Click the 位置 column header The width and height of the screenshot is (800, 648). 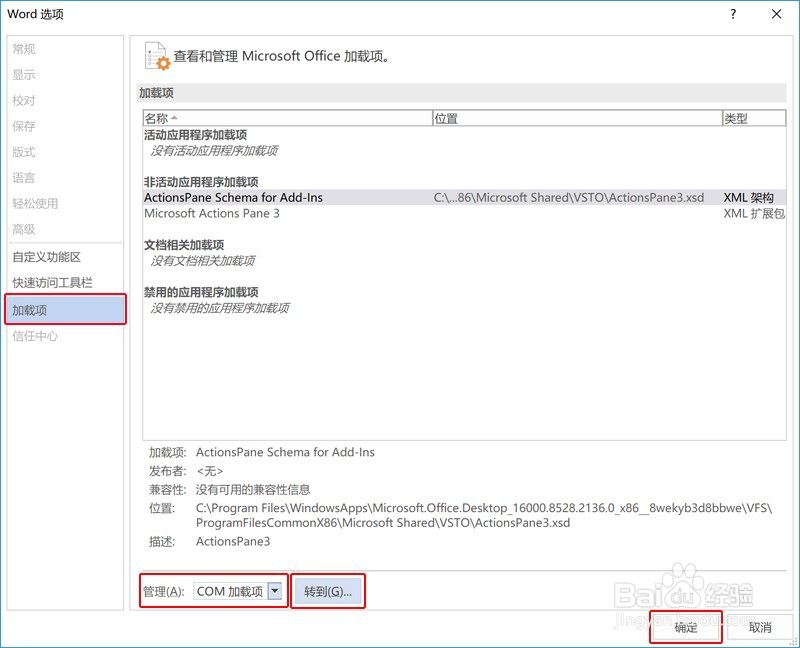click(x=578, y=118)
